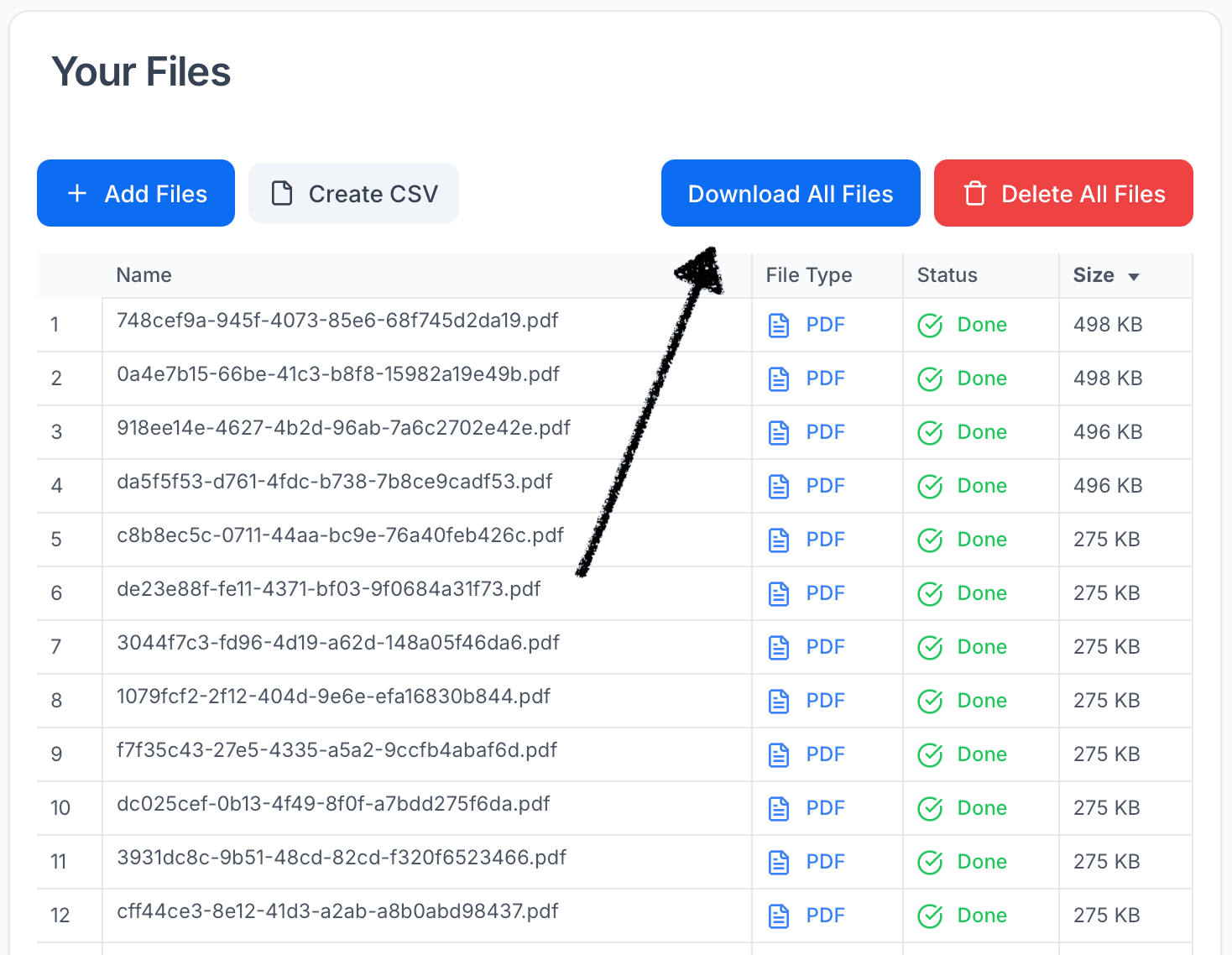Viewport: 1232px width, 955px height.
Task: Click the Add Files button
Action: [x=136, y=193]
